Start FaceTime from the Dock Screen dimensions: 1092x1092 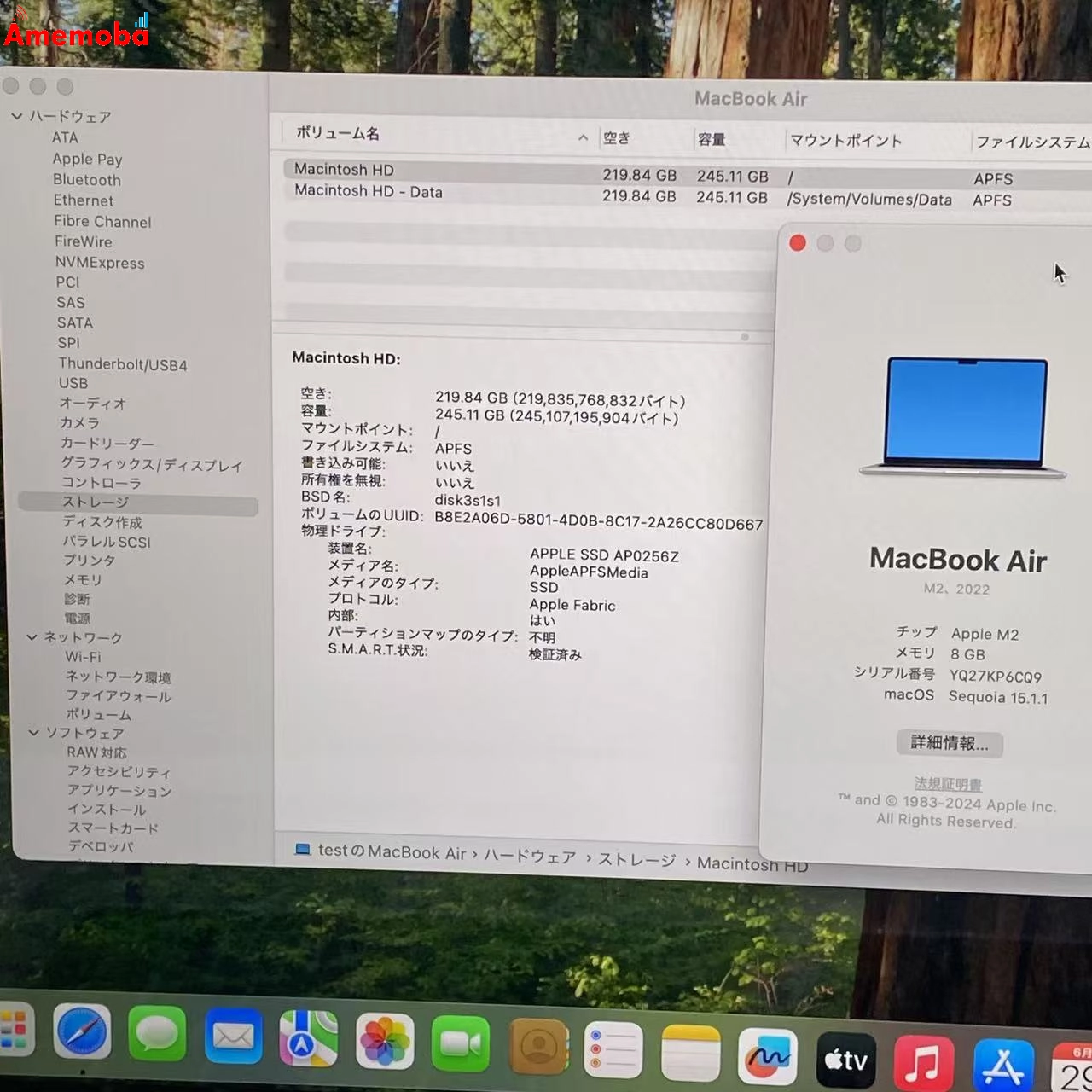point(461,1042)
